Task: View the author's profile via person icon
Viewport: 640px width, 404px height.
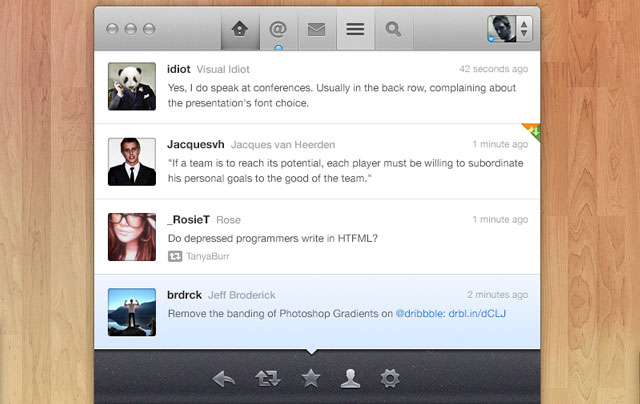Action: coord(350,378)
